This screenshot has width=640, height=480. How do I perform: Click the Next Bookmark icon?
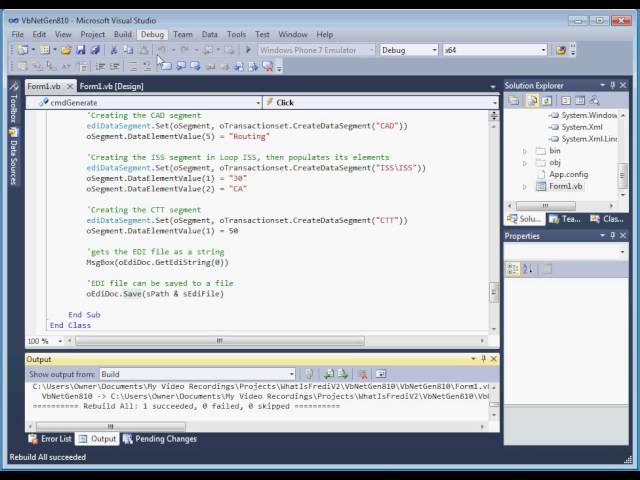click(x=195, y=66)
